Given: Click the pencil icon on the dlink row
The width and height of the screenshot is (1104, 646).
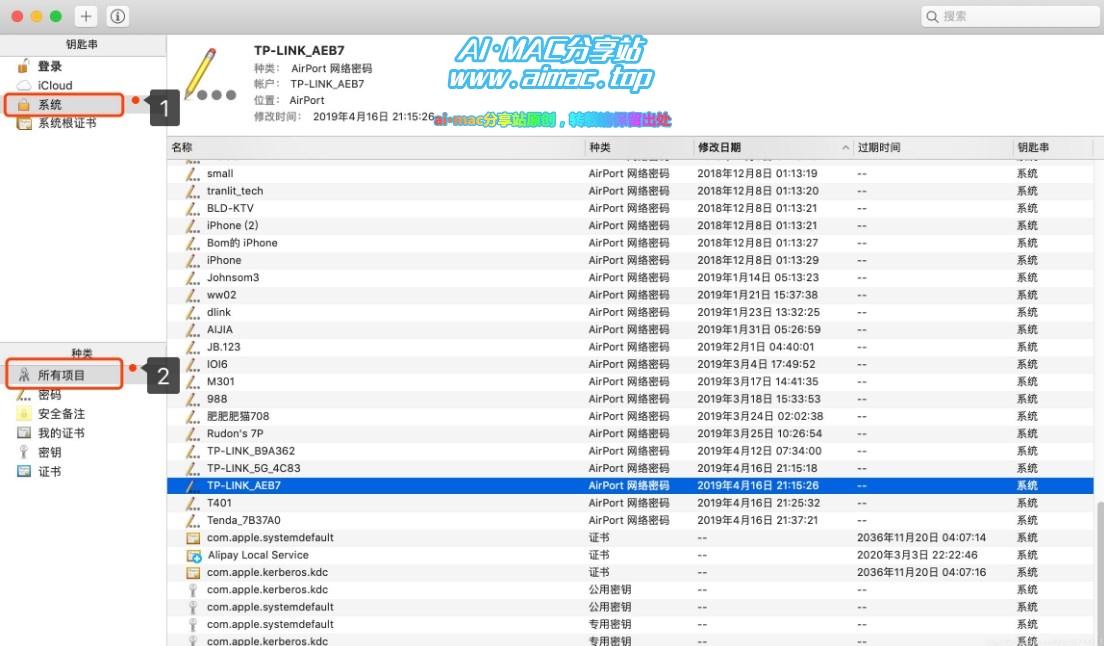Looking at the screenshot, I should pos(192,312).
